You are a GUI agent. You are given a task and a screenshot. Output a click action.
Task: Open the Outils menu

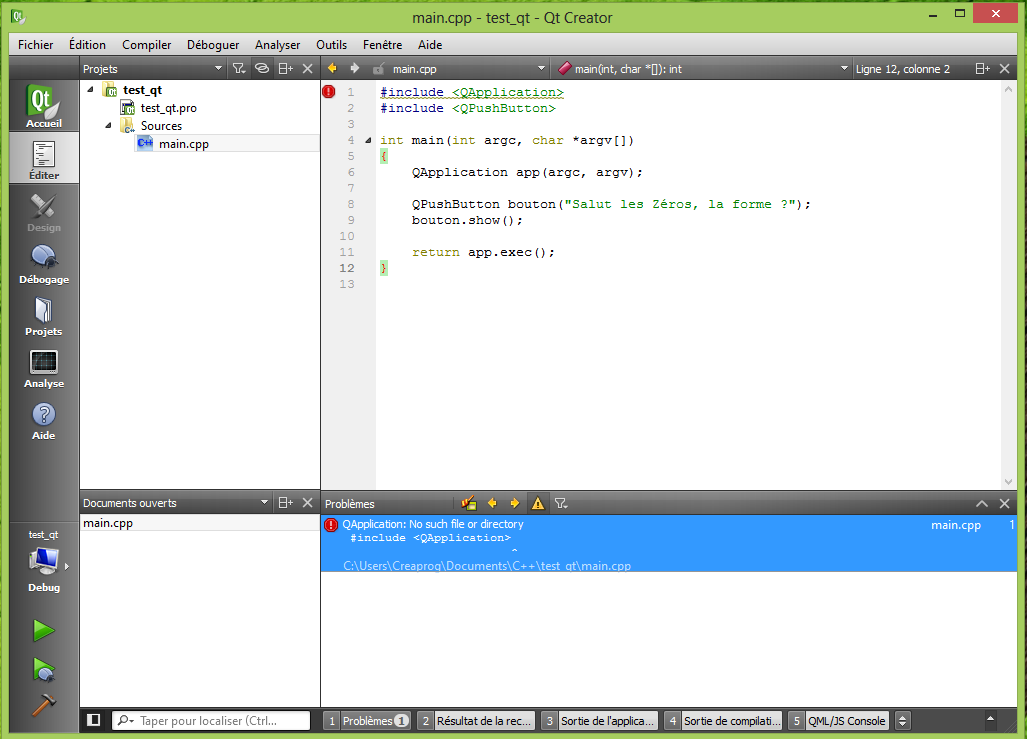coord(331,45)
